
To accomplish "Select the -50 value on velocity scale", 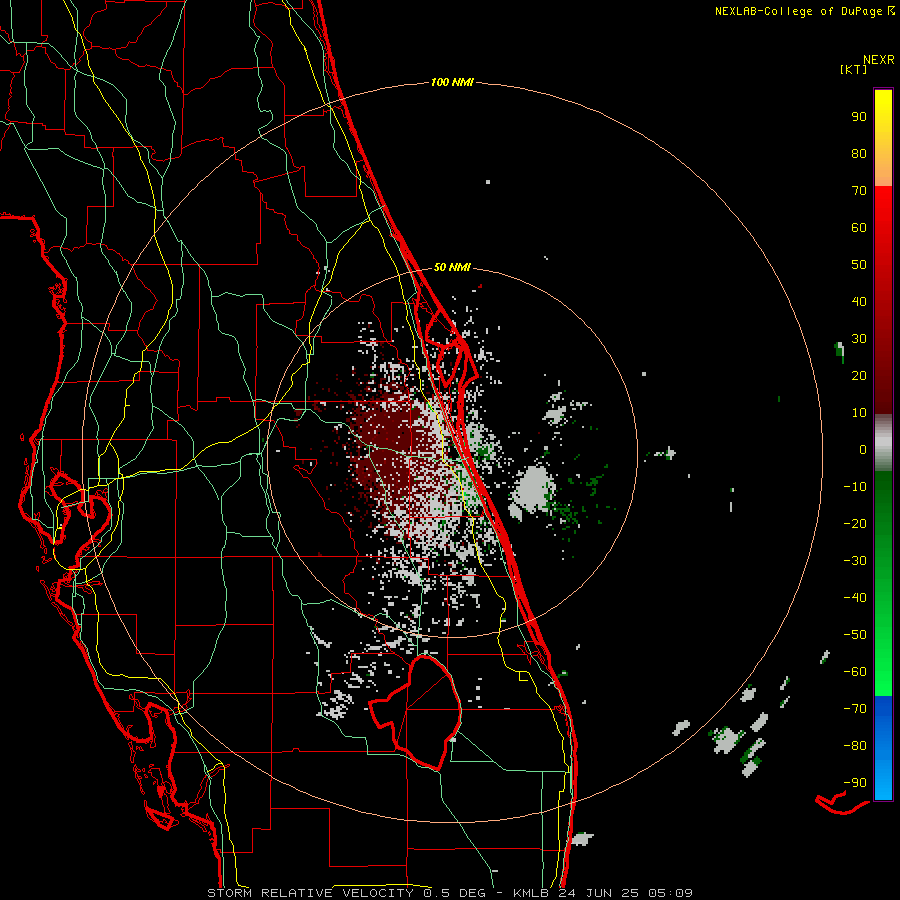I will tap(855, 635).
